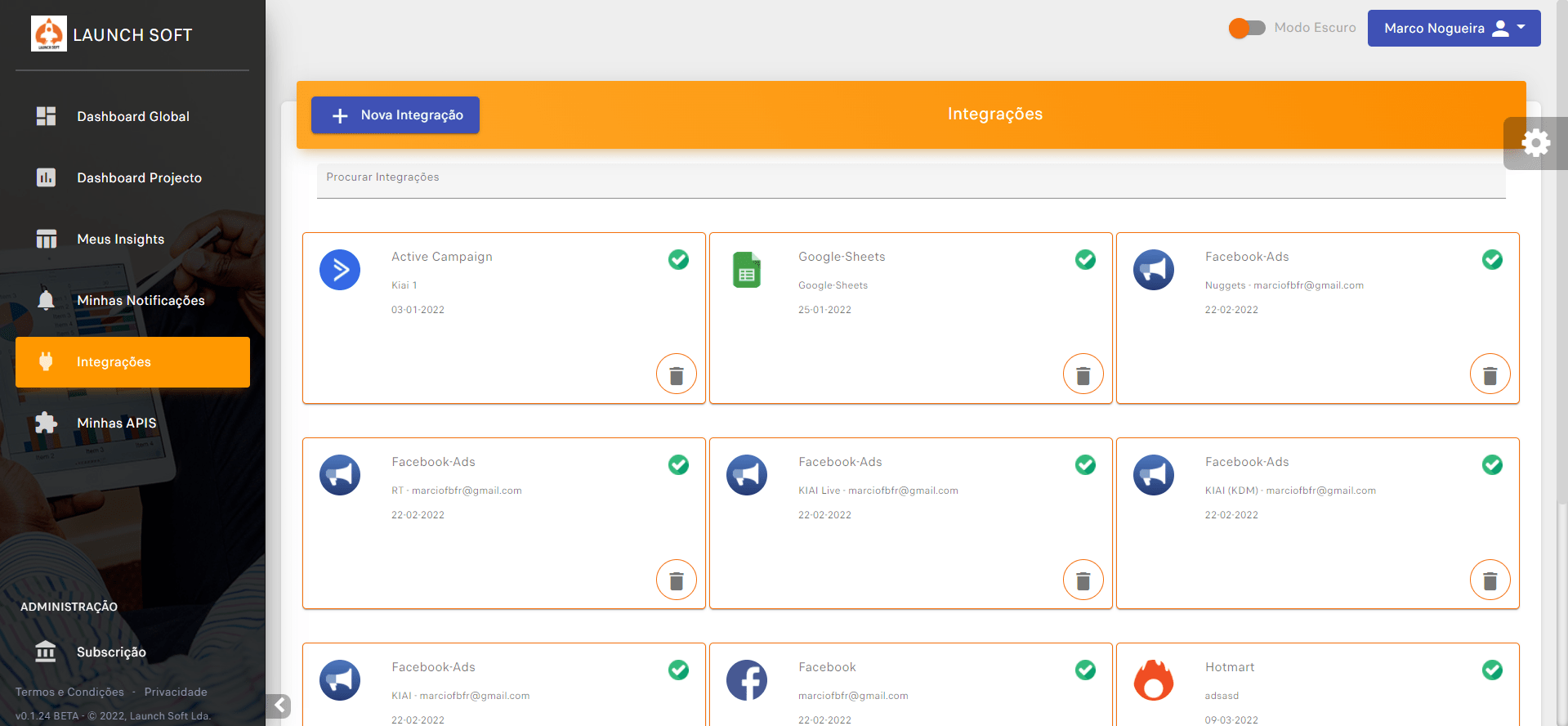
Task: Click the Dashboard Global grid icon
Action: click(x=46, y=116)
